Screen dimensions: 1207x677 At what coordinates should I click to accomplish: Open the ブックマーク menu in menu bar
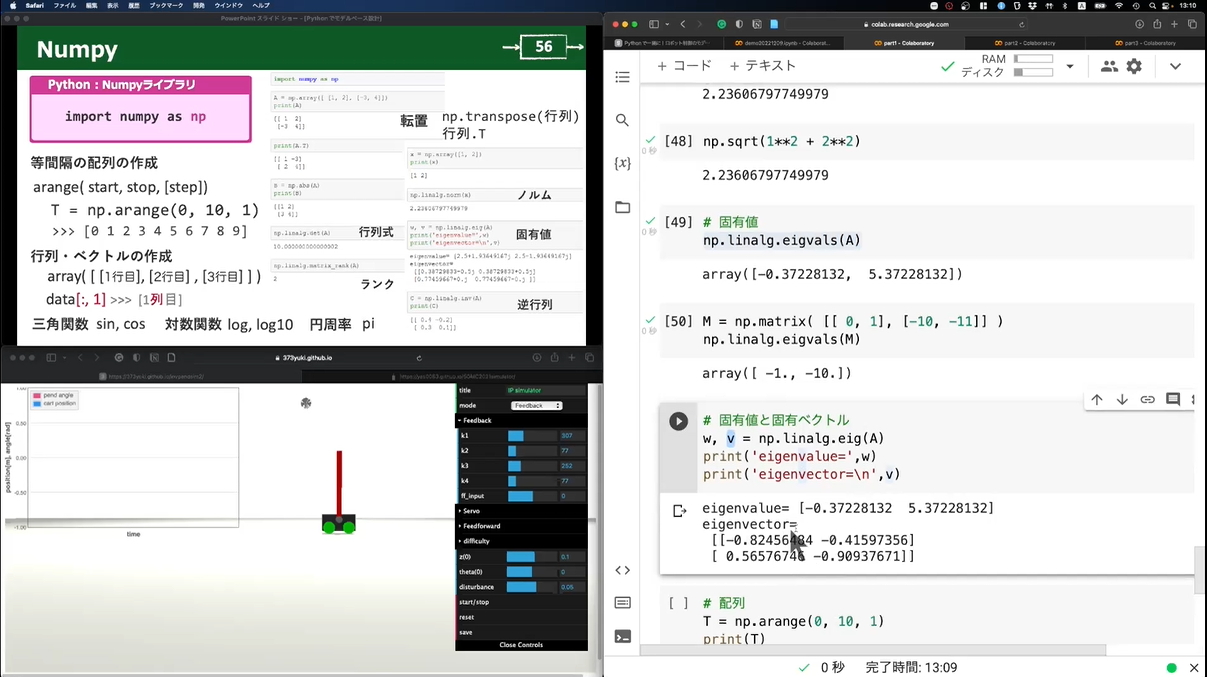(166, 5)
